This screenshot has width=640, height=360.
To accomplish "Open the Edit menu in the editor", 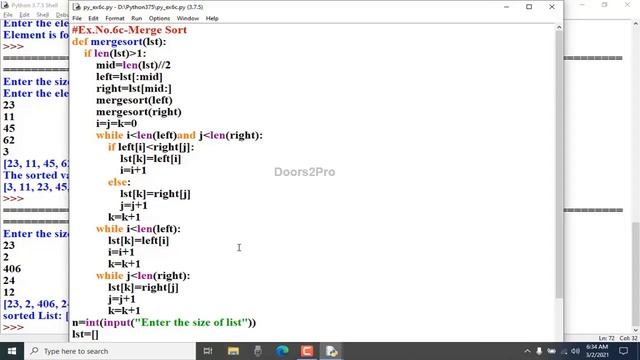I will [93, 18].
